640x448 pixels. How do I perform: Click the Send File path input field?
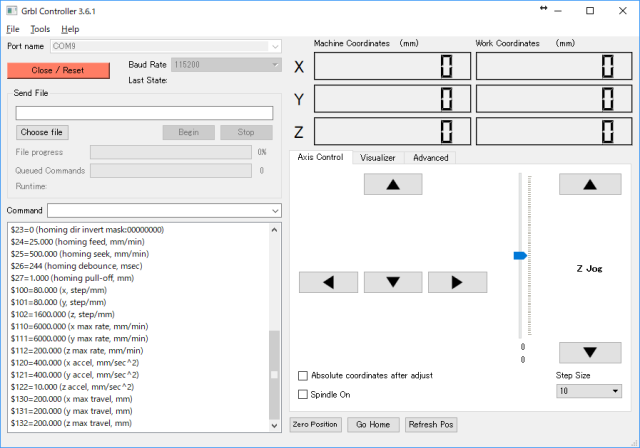pos(144,113)
